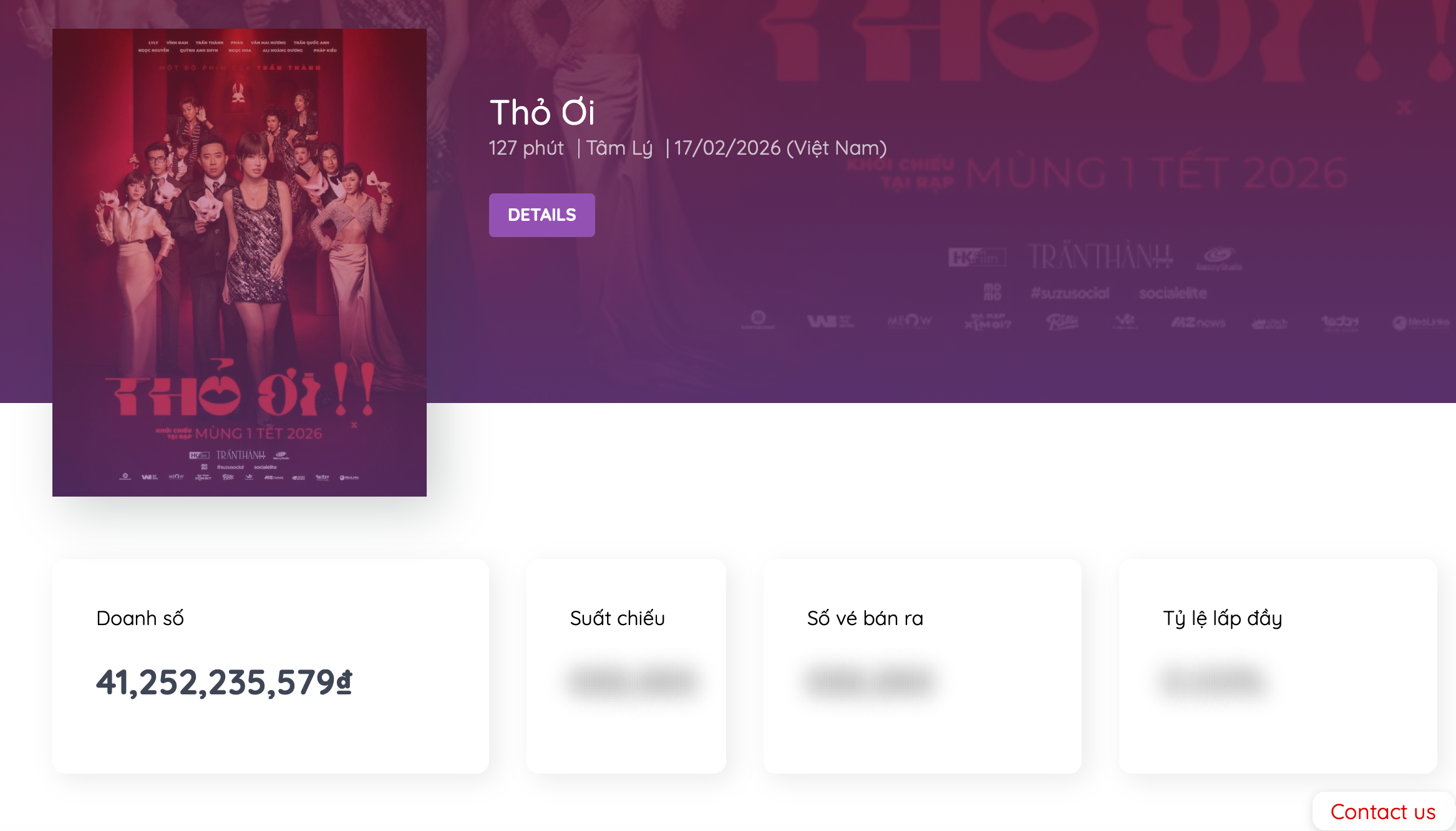Select the Tỷ lệ lấp đầy heading
The height and width of the screenshot is (831, 1456).
click(1222, 618)
